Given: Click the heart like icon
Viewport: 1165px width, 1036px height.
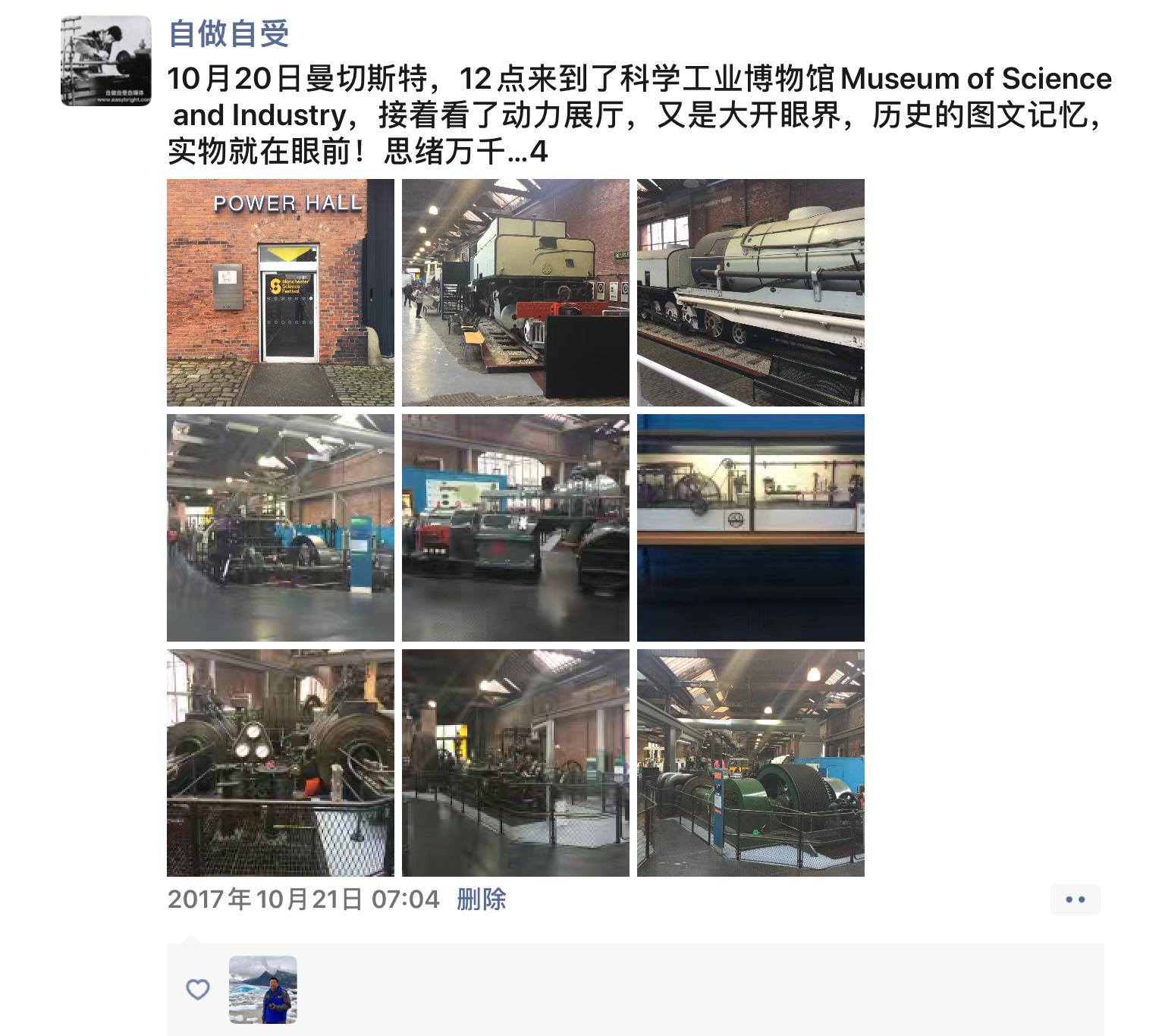Looking at the screenshot, I should [x=198, y=989].
